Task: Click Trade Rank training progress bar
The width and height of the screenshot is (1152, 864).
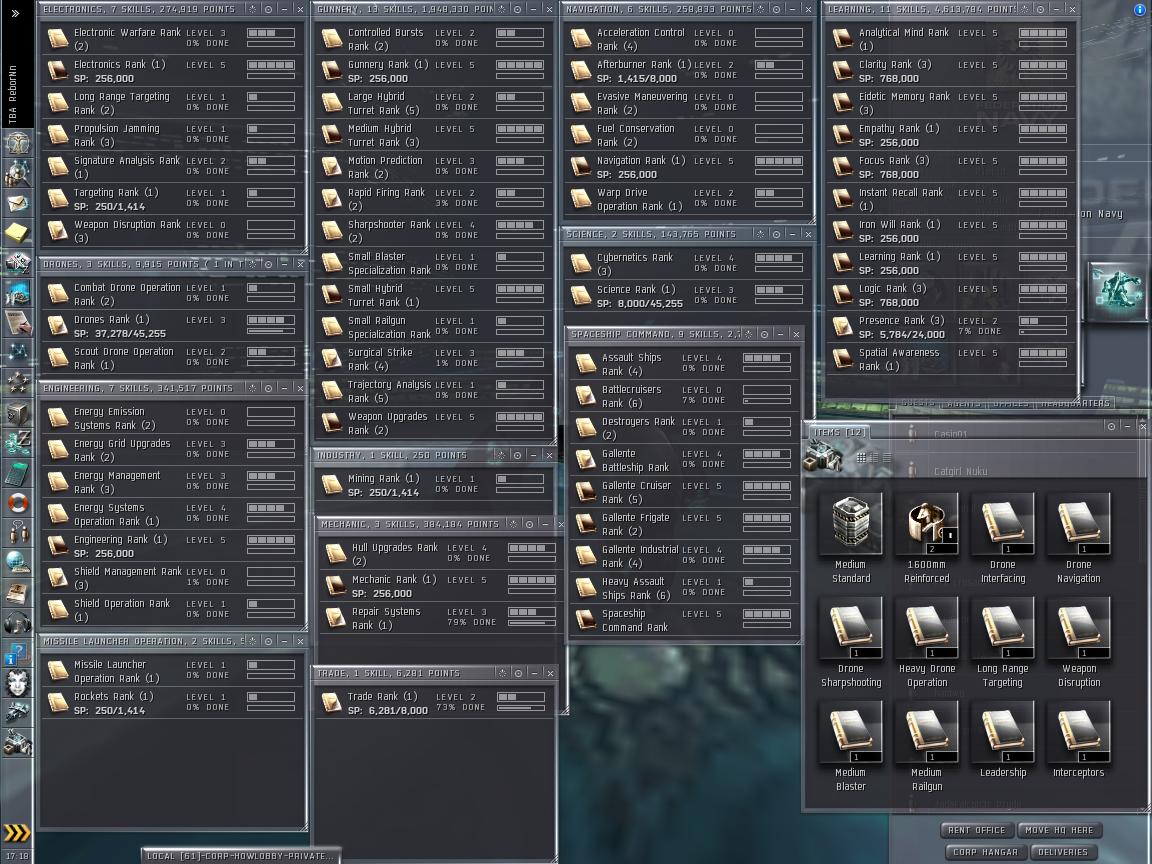Action: coord(521,708)
